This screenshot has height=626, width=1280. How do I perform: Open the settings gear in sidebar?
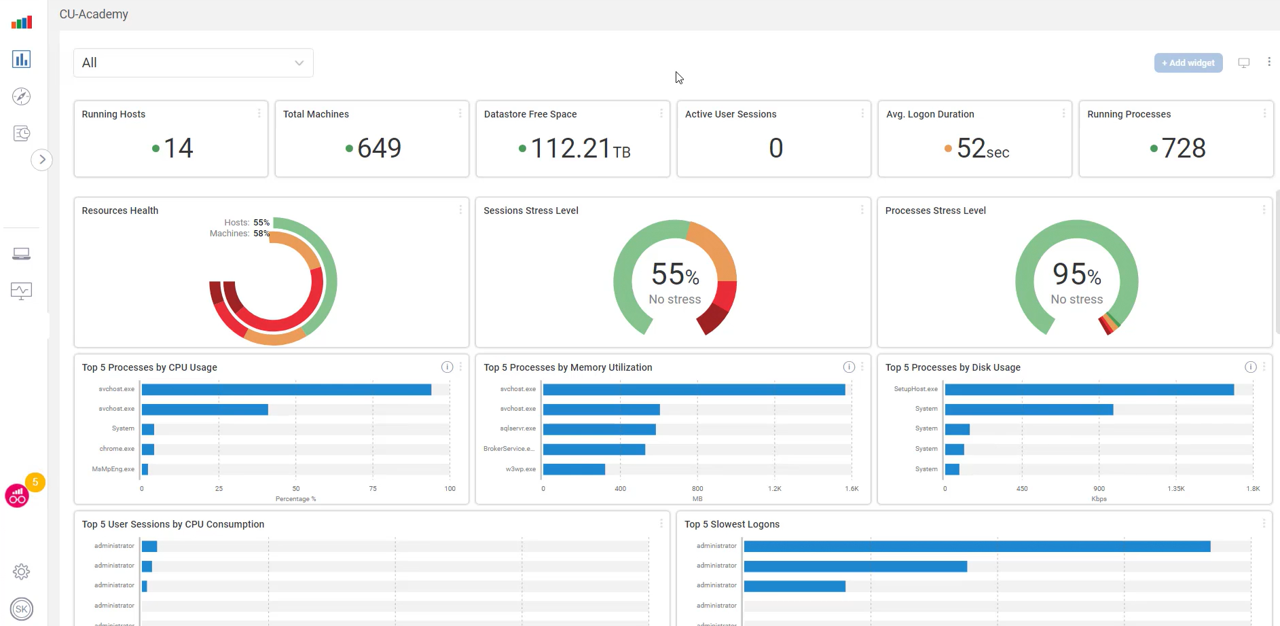(x=21, y=572)
